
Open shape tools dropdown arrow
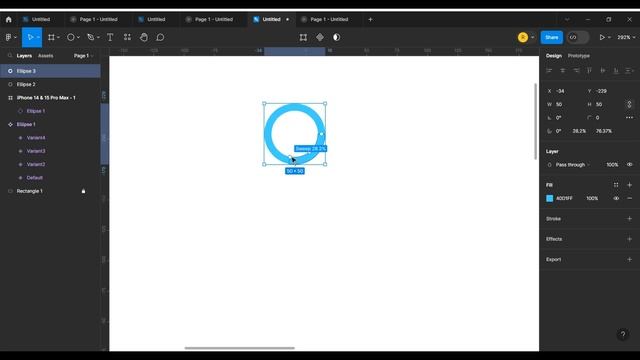tap(78, 37)
